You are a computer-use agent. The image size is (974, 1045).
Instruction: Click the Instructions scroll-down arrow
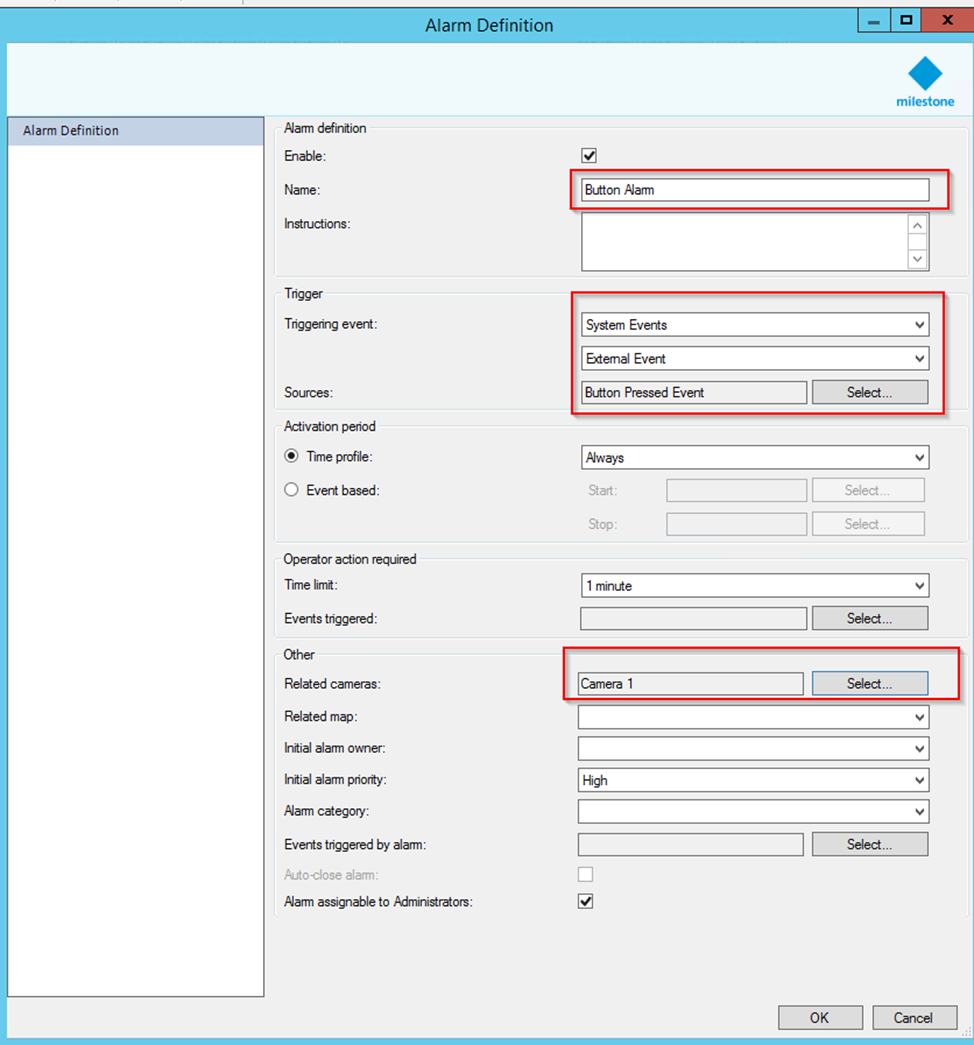pyautogui.click(x=917, y=259)
